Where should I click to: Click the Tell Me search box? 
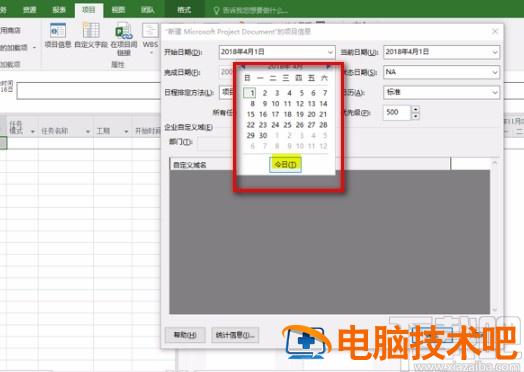(x=251, y=11)
